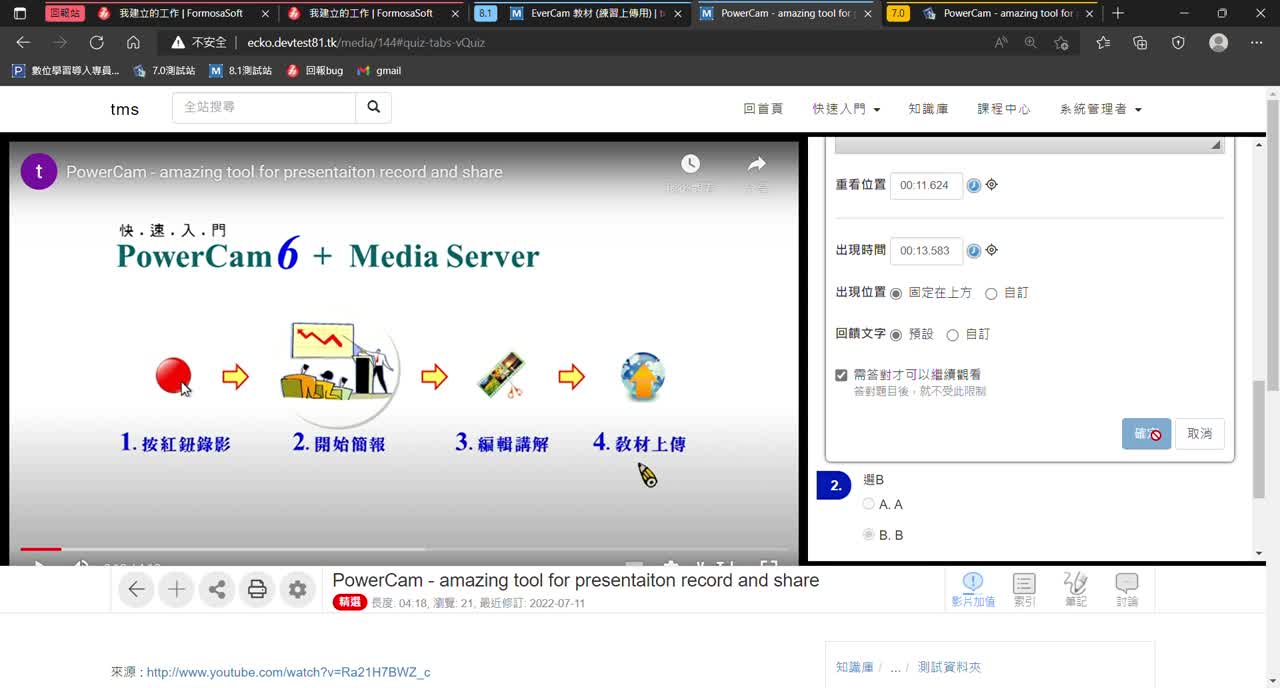Image resolution: width=1280 pixels, height=688 pixels.
Task: Open the 回報bug bookmark
Action: (x=315, y=70)
